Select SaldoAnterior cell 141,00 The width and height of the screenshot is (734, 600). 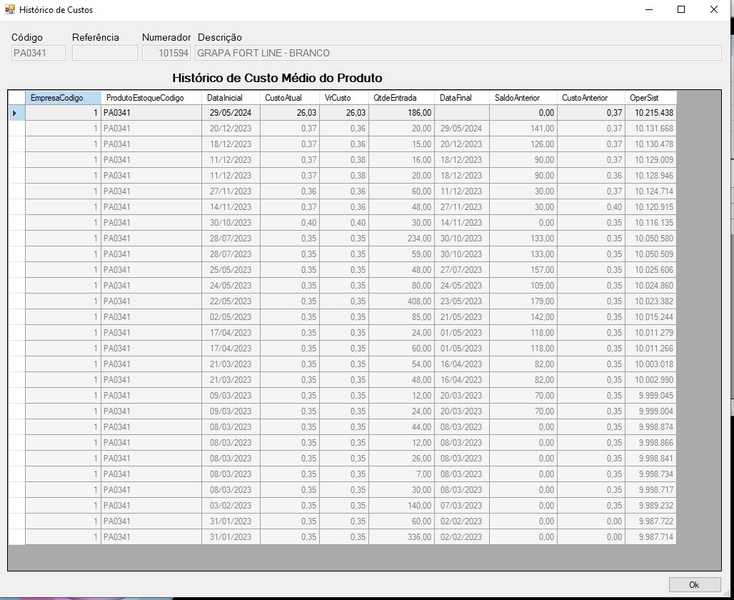pos(523,129)
